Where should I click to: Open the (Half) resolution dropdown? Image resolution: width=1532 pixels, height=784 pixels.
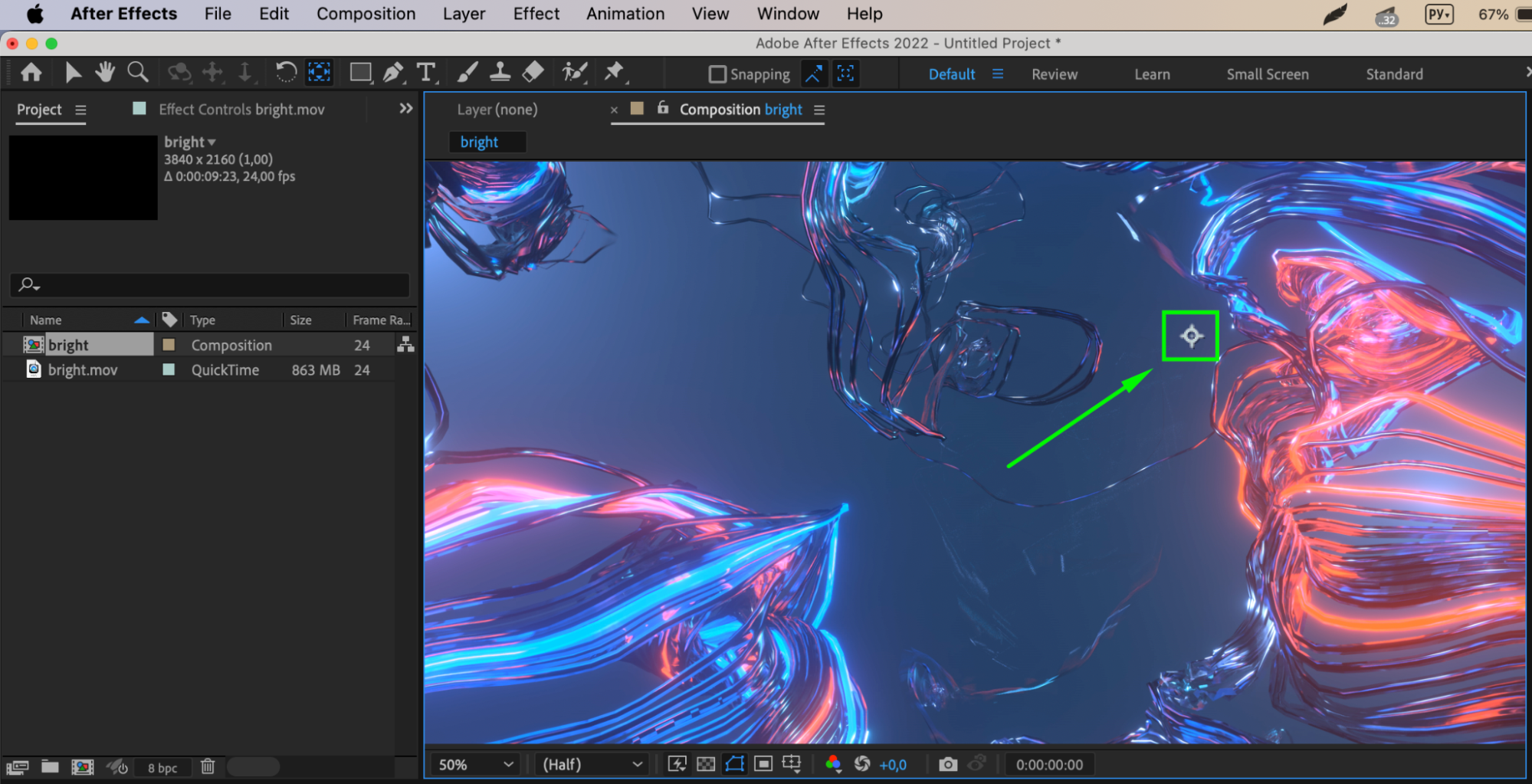pyautogui.click(x=592, y=764)
